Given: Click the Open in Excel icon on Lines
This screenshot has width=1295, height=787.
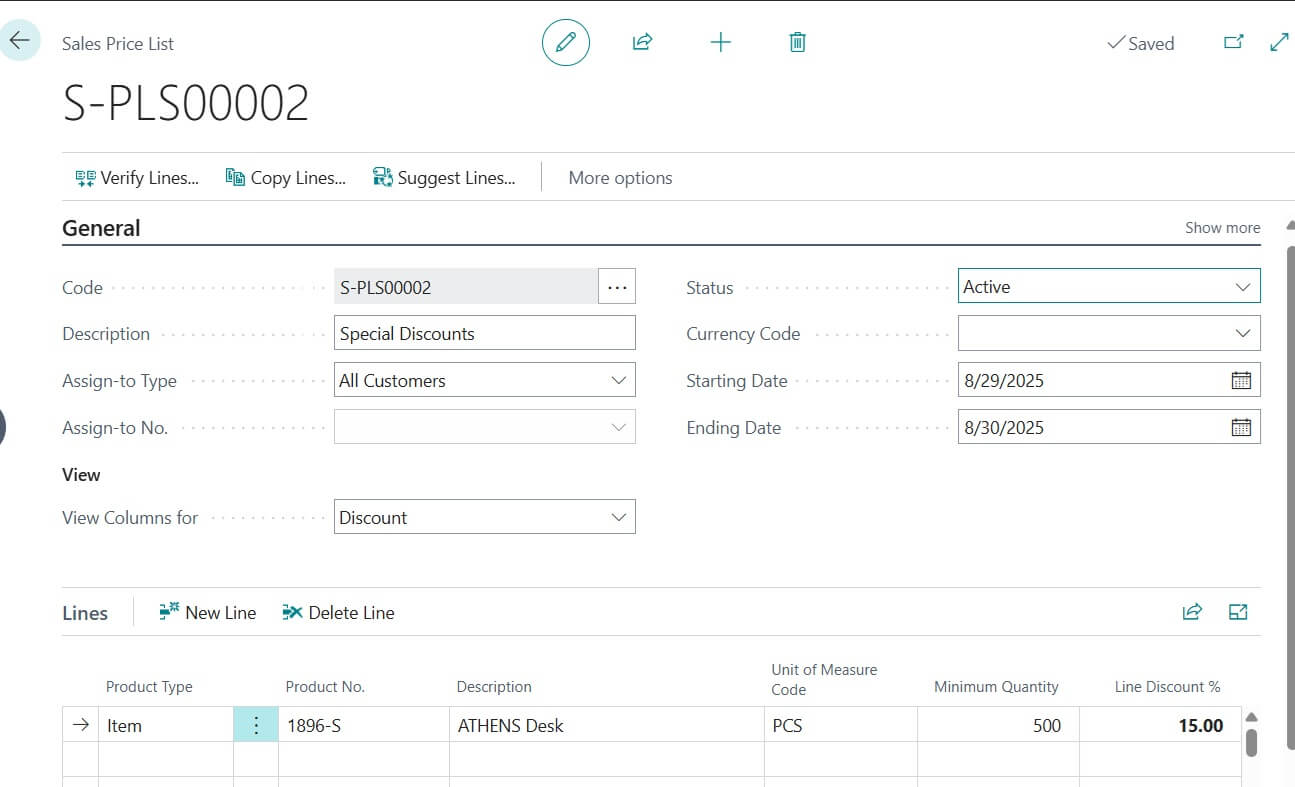Looking at the screenshot, I should point(1238,611).
